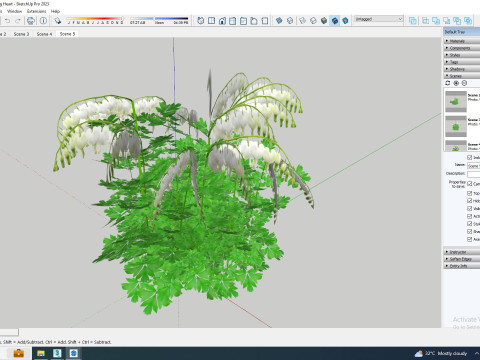The height and width of the screenshot is (360, 480).
Task: Click the Trim solid tool
Action: pyautogui.click(x=457, y=21)
